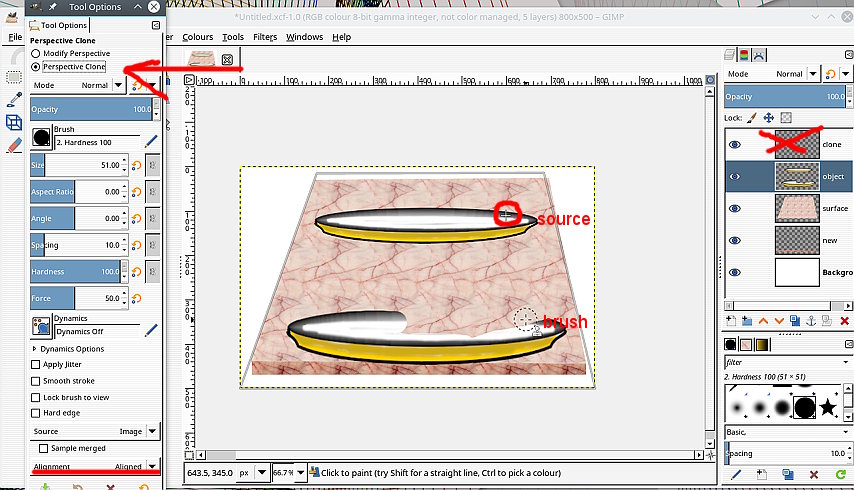Select the rectangle select tool in toolbox
Screen dimensions: 854x490
click(x=14, y=77)
